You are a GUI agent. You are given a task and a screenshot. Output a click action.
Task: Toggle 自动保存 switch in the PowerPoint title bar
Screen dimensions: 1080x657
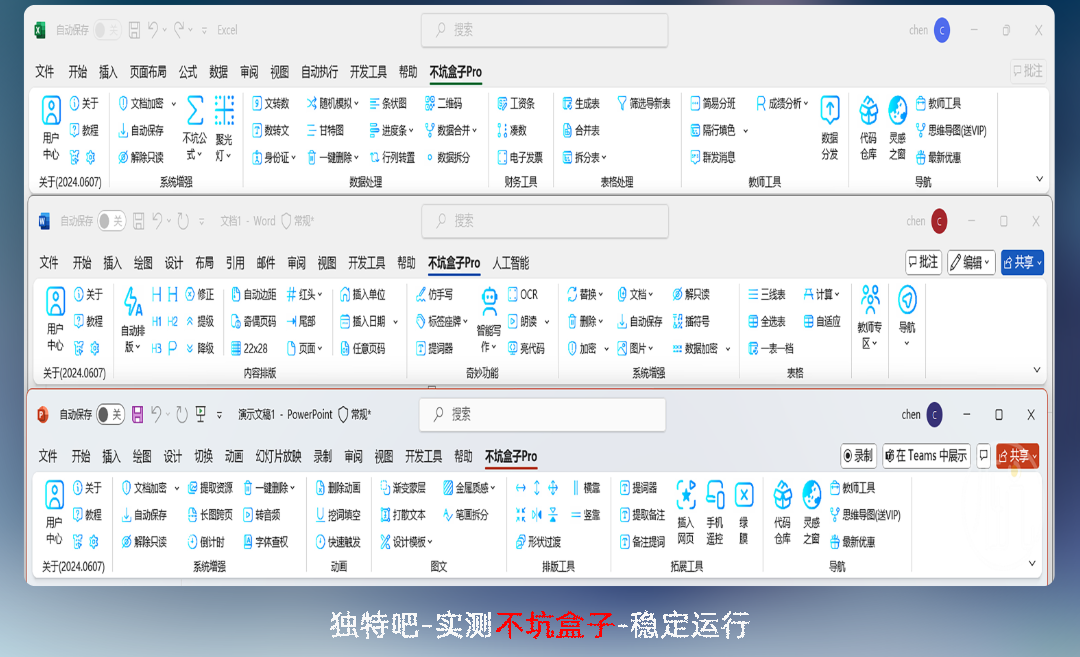click(x=110, y=414)
